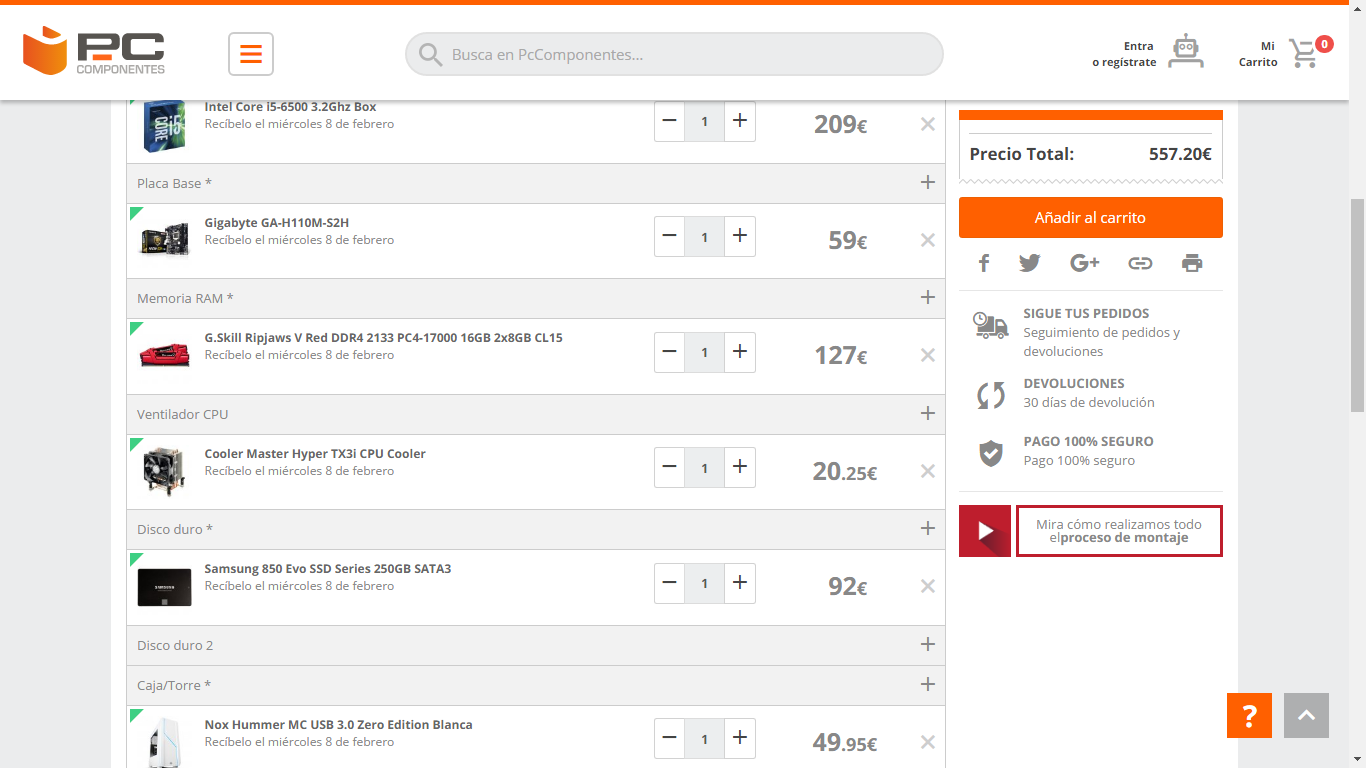Screen dimensions: 1366x768
Task: Open Mi Carrito link
Action: (1258, 54)
